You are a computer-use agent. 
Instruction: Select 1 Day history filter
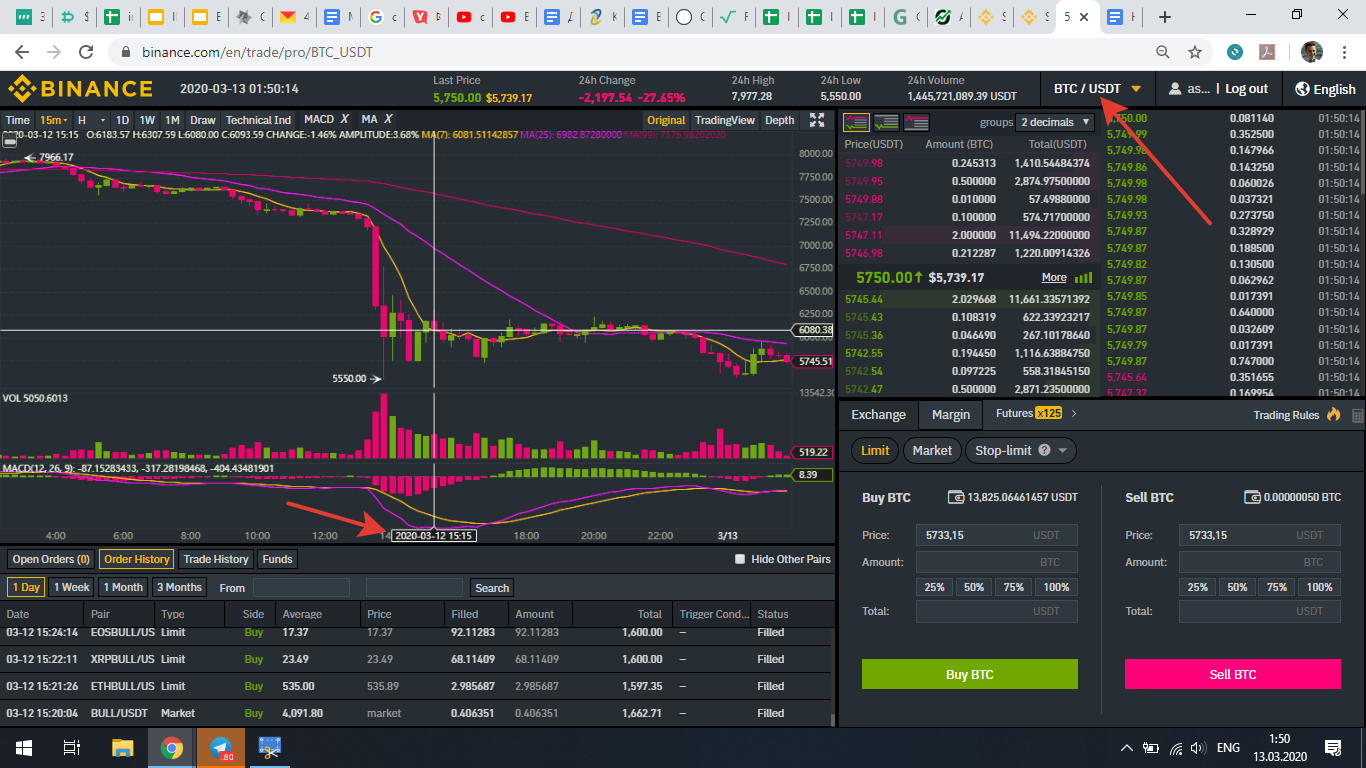pyautogui.click(x=26, y=587)
